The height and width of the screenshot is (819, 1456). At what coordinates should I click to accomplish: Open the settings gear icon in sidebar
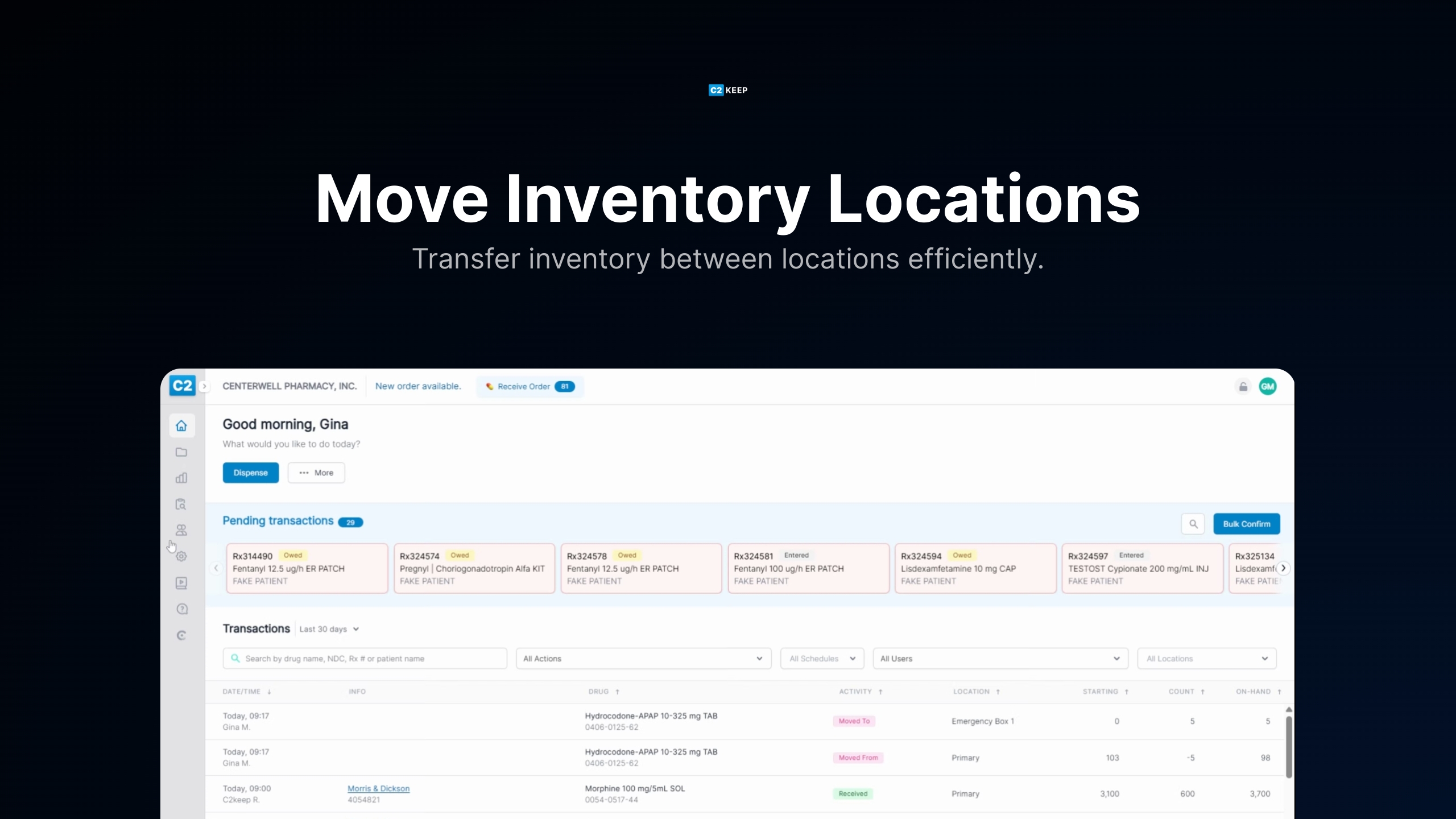[181, 556]
